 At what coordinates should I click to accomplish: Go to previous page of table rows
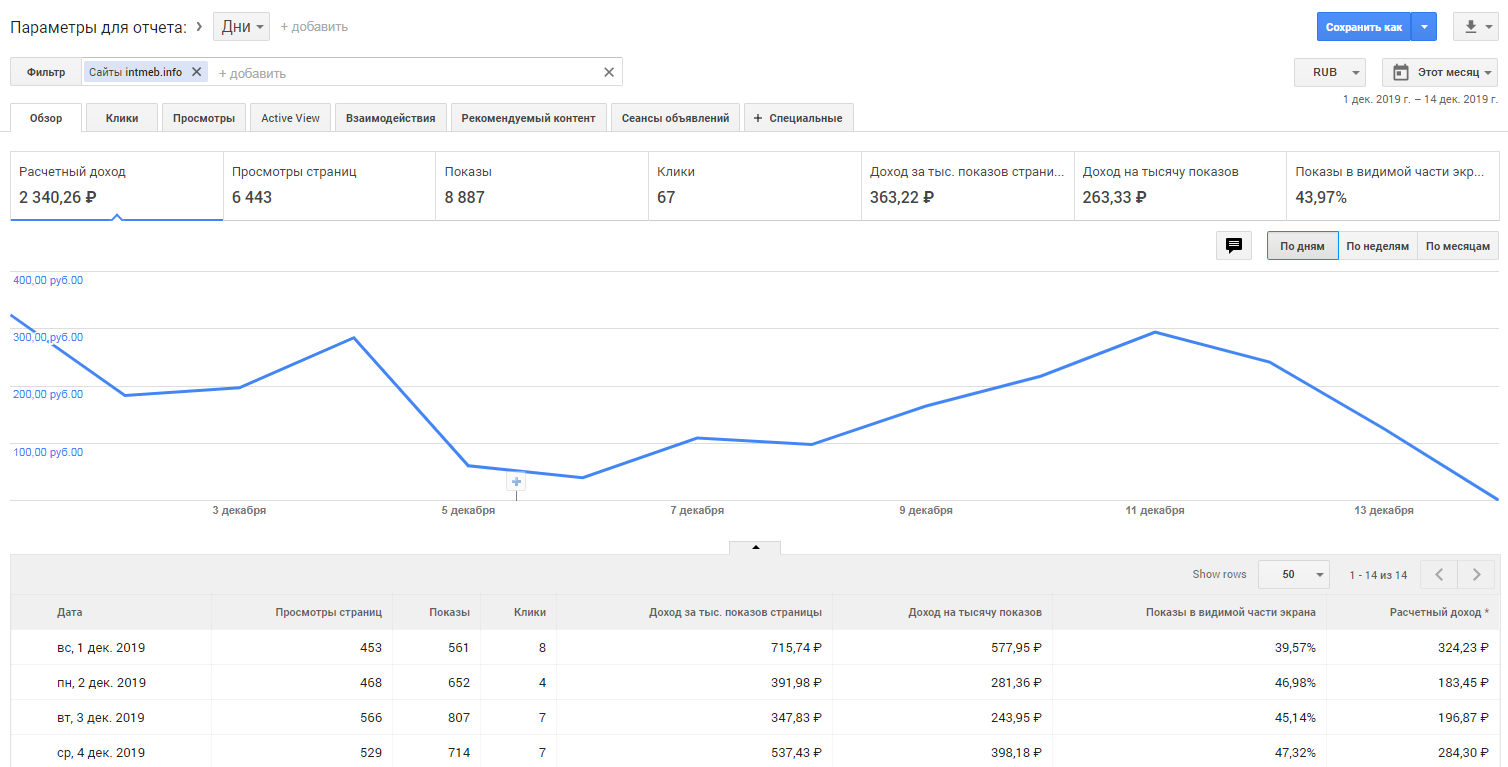(1439, 574)
